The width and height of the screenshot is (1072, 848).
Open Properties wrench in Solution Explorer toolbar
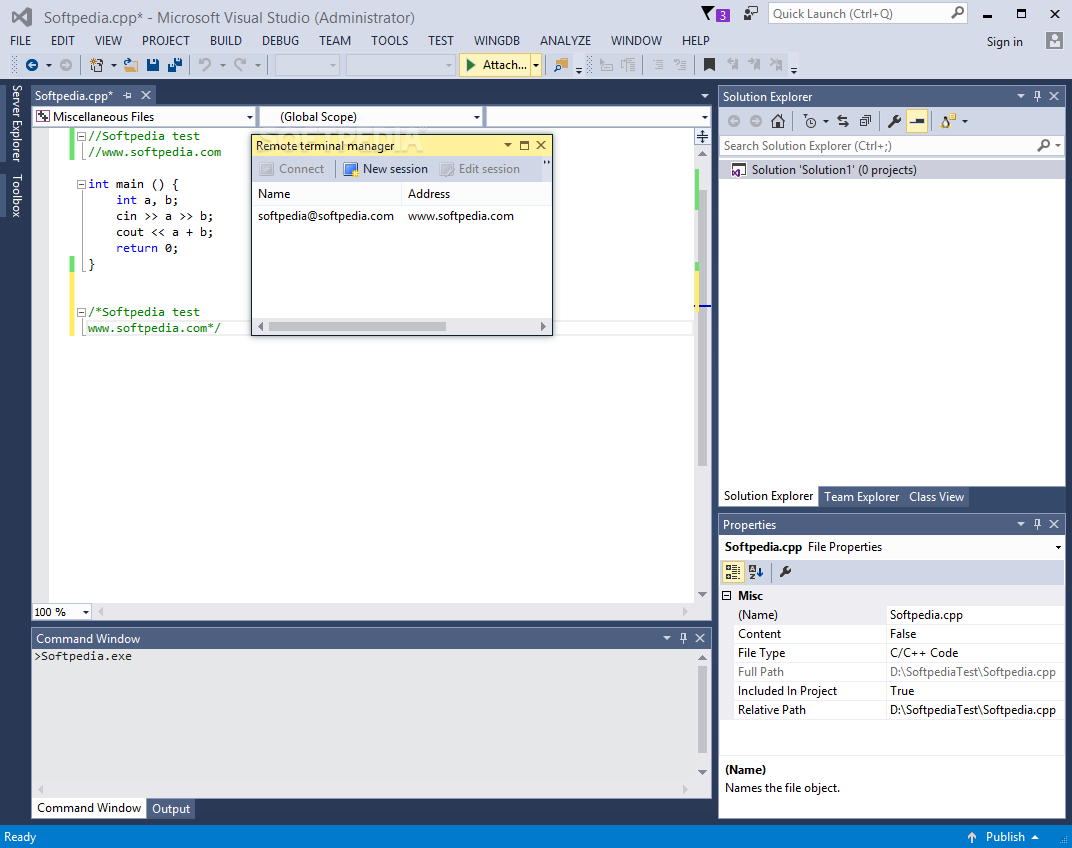pyautogui.click(x=894, y=121)
